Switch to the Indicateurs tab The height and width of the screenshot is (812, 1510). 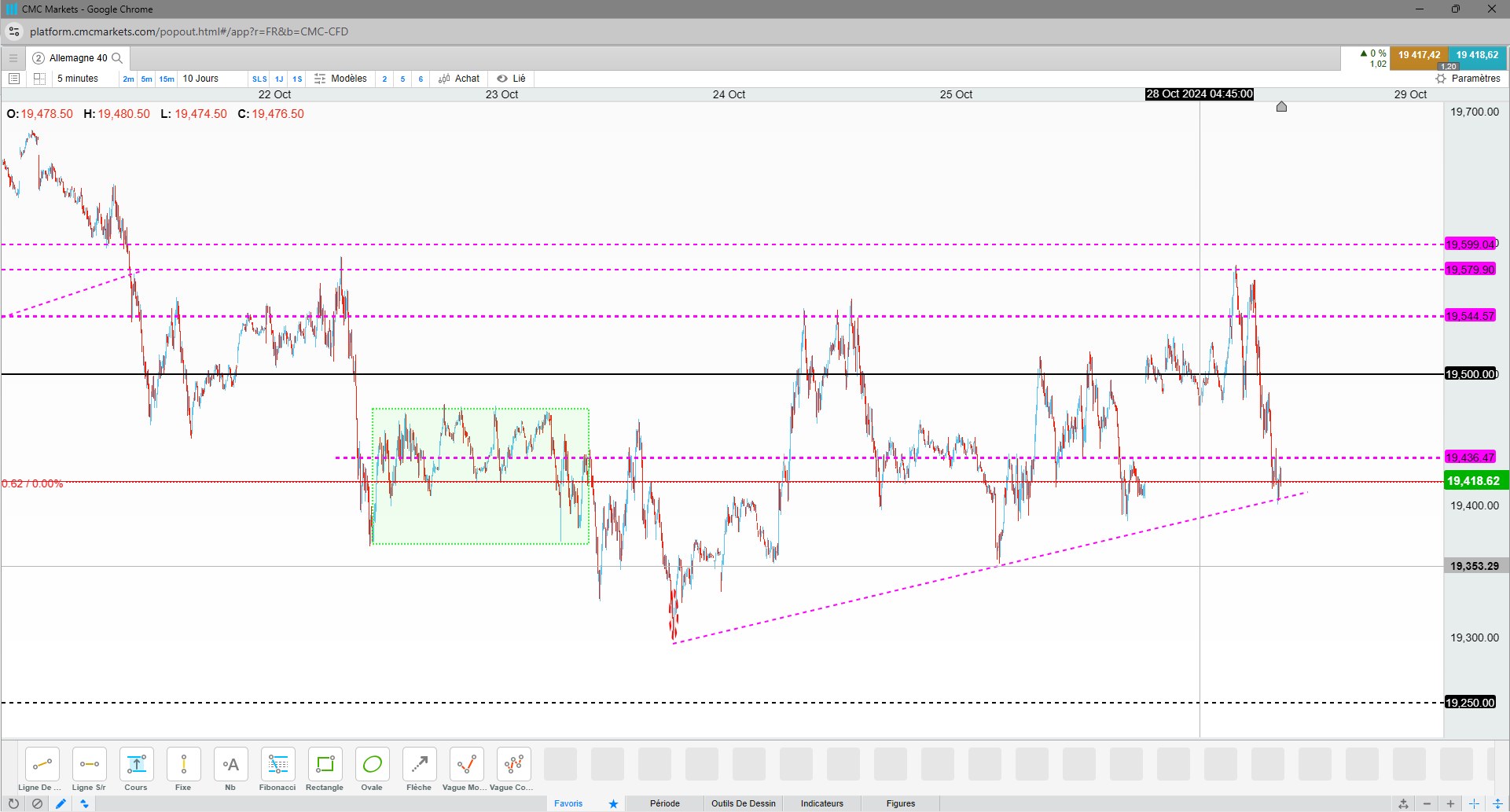pos(821,803)
